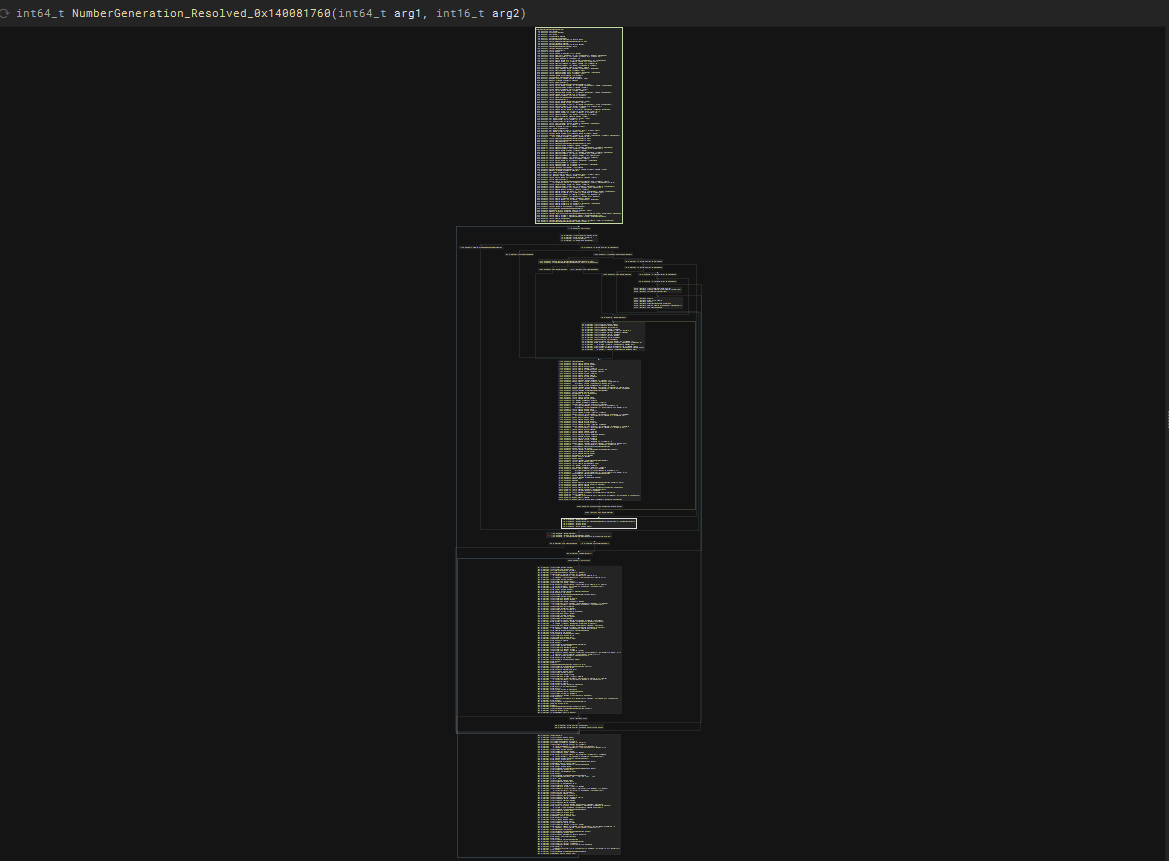Click the medium block above the central block
1169x861 pixels.
(x=612, y=336)
